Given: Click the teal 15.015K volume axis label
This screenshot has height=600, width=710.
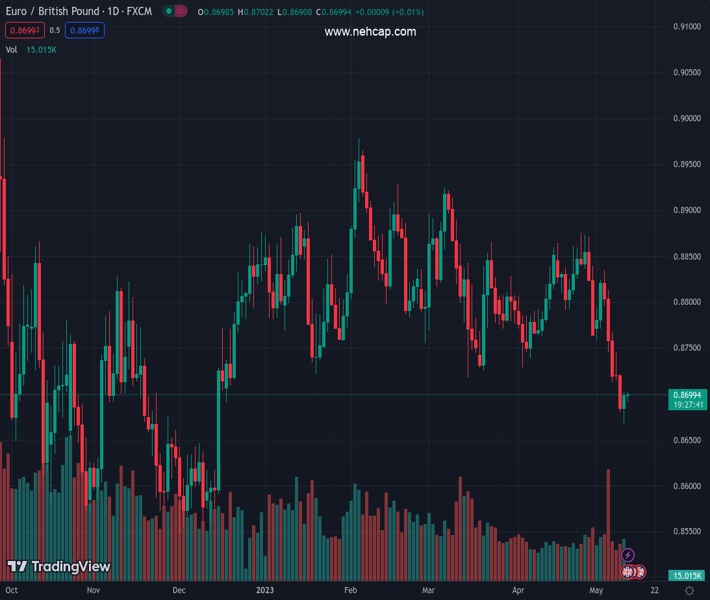Looking at the screenshot, I should click(x=688, y=576).
